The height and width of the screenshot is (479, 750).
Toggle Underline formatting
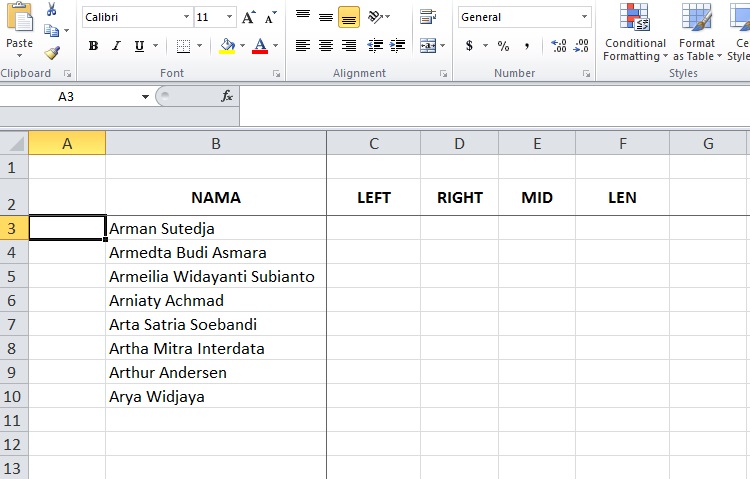(x=139, y=46)
